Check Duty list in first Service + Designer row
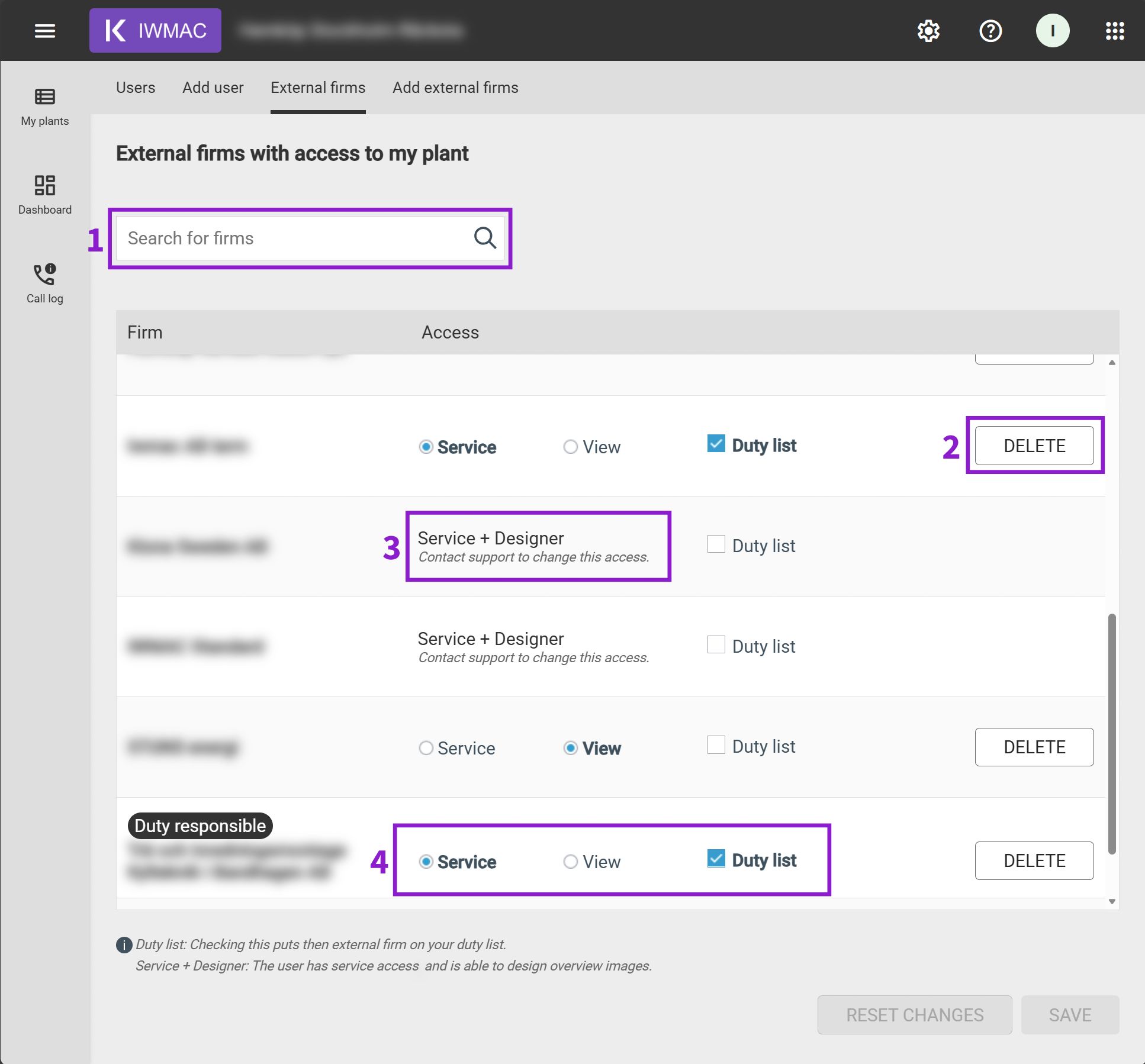1145x1064 pixels. coord(716,544)
